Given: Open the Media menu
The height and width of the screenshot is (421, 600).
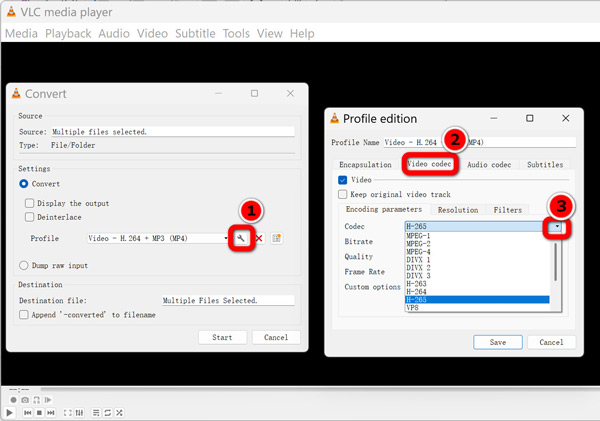Looking at the screenshot, I should pyautogui.click(x=21, y=34).
